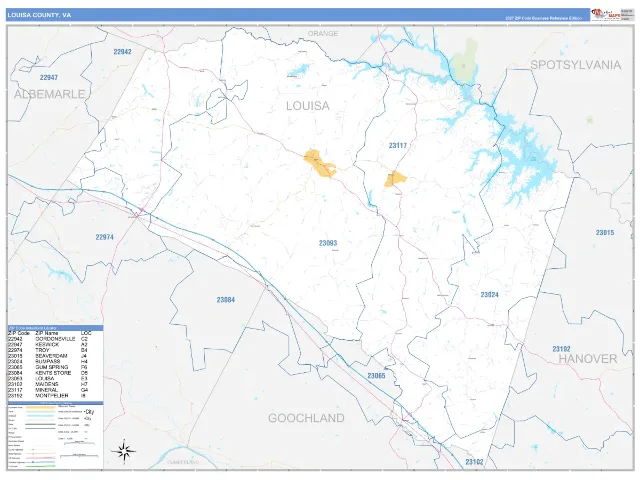Click the KENTS STORE row in ZIP index

pos(55,373)
